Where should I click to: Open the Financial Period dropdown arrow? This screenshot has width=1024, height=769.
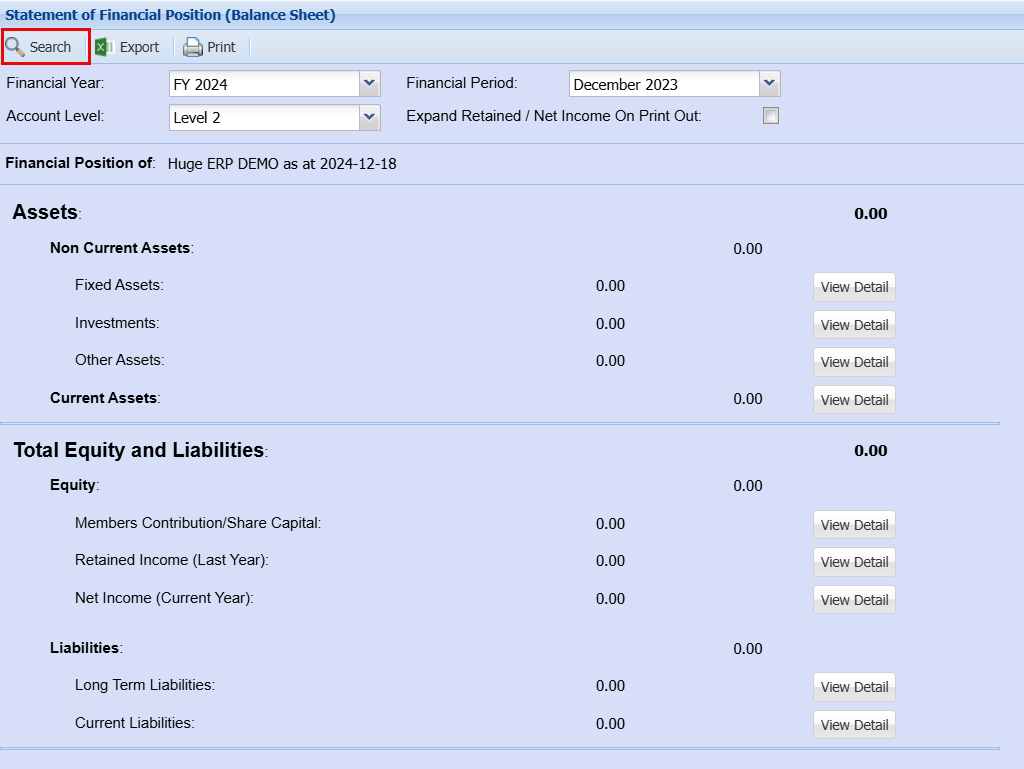[769, 84]
